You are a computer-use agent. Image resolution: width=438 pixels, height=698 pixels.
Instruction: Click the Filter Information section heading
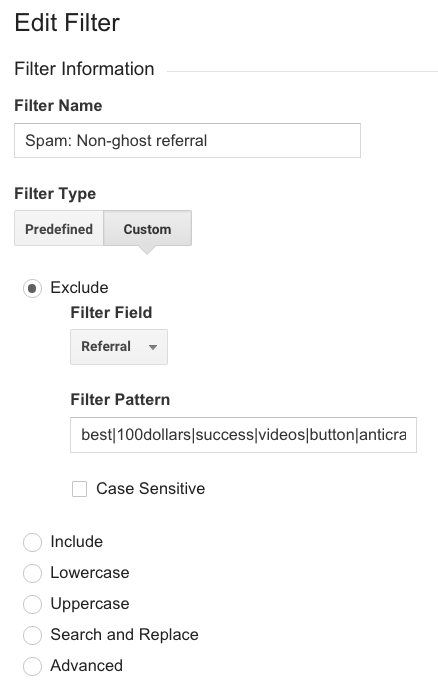[x=84, y=69]
